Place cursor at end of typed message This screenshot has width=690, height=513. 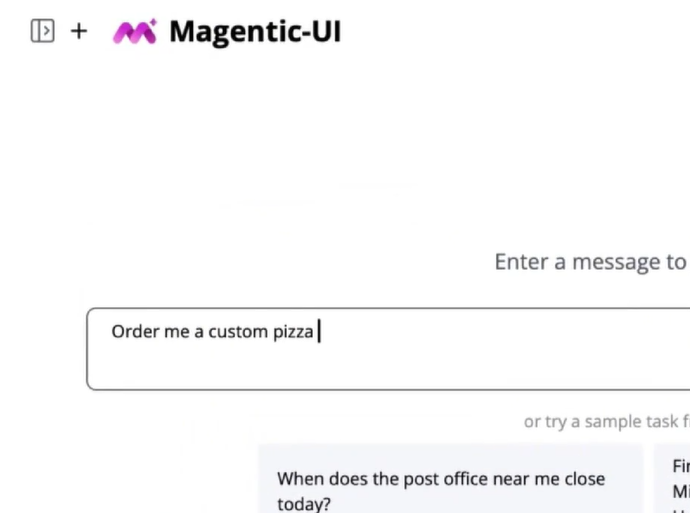[x=318, y=332]
